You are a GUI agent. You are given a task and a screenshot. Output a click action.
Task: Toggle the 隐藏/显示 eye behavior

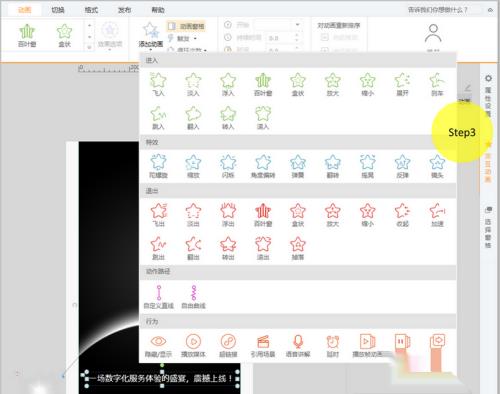click(158, 345)
